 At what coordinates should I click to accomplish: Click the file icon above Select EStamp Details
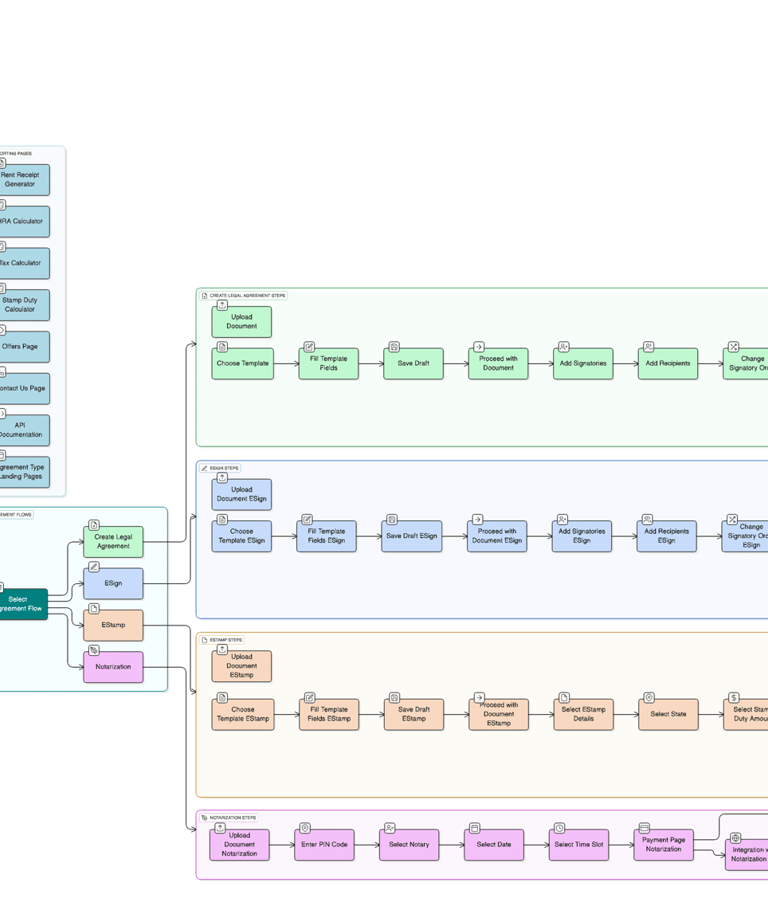coord(565,697)
